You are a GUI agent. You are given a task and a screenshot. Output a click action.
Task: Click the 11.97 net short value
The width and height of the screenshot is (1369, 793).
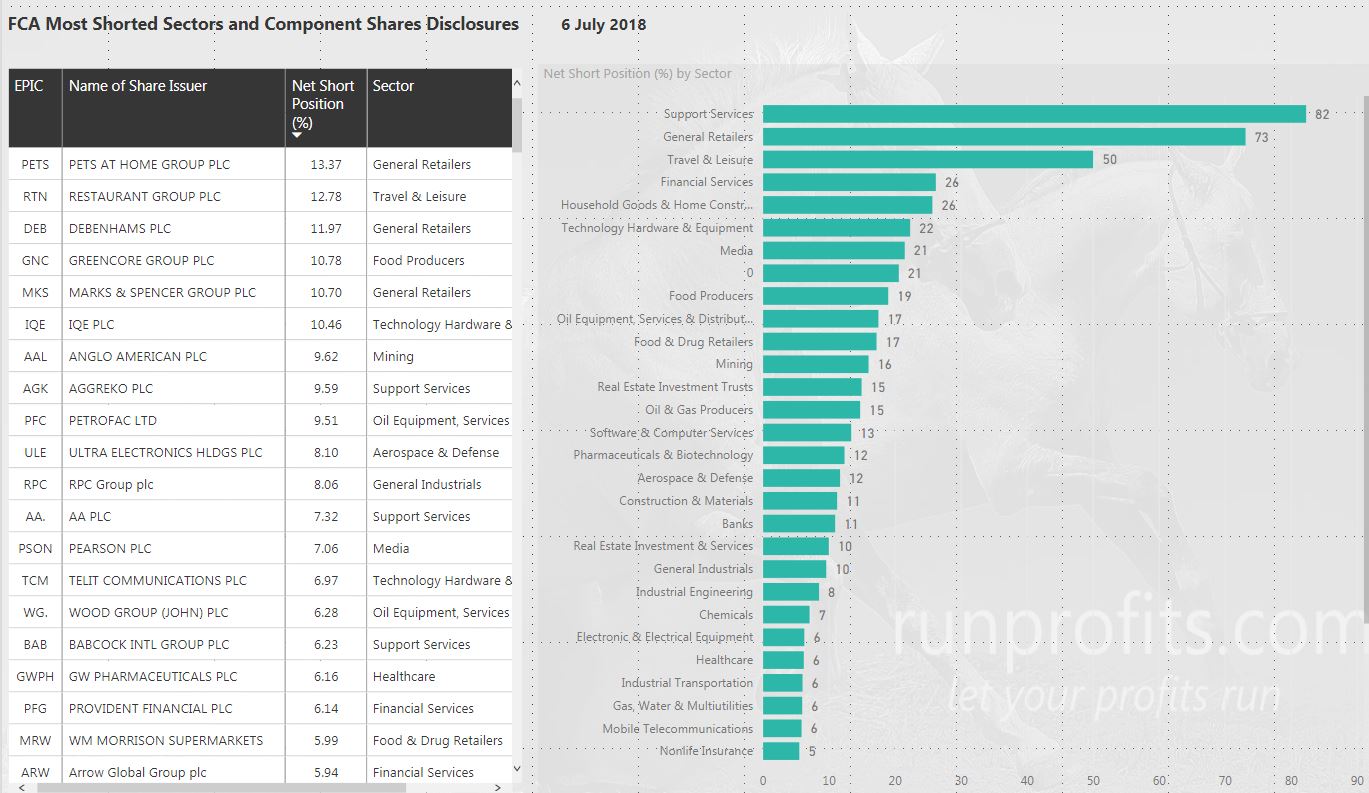point(326,228)
